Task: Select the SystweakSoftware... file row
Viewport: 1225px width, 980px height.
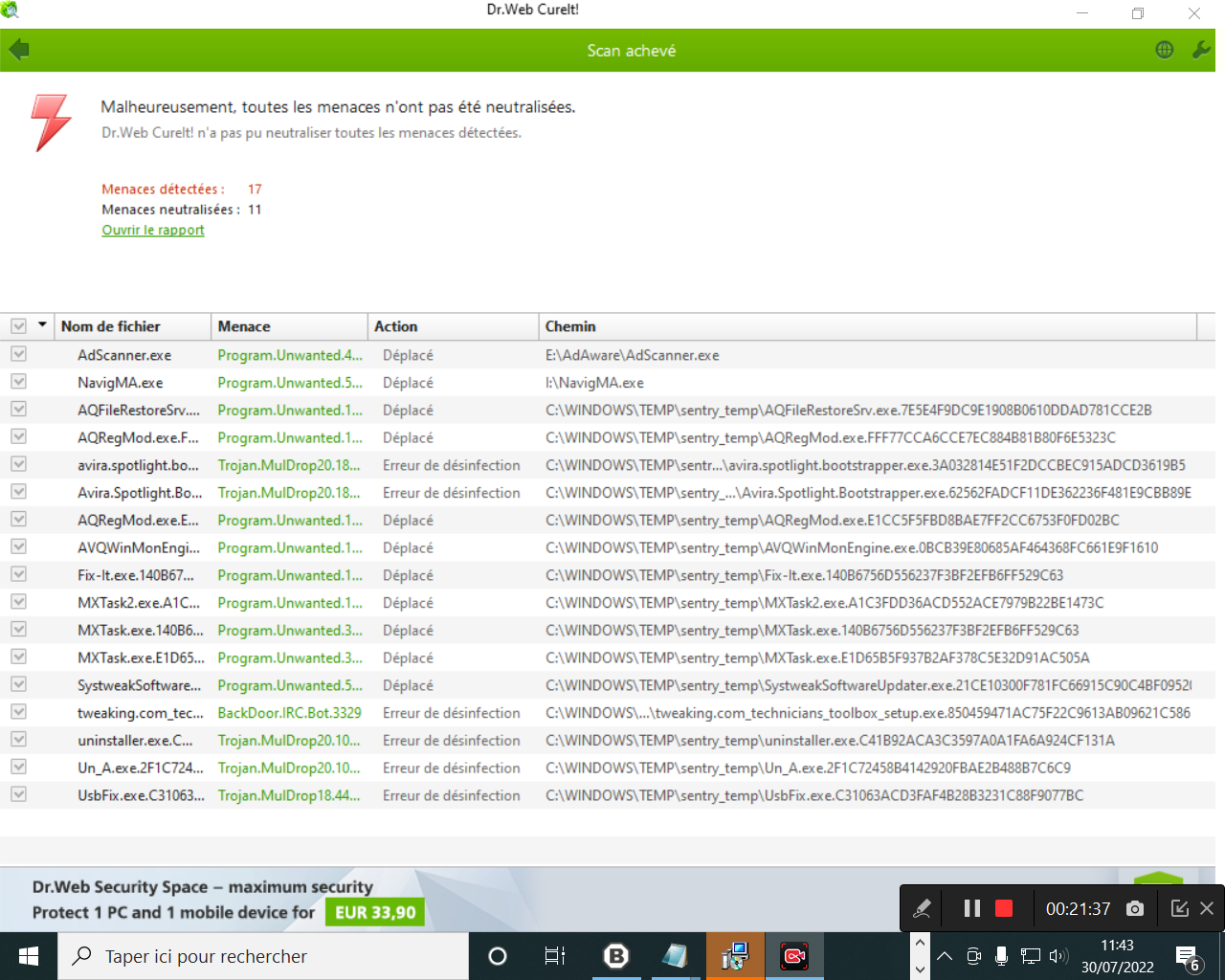Action: [608, 685]
